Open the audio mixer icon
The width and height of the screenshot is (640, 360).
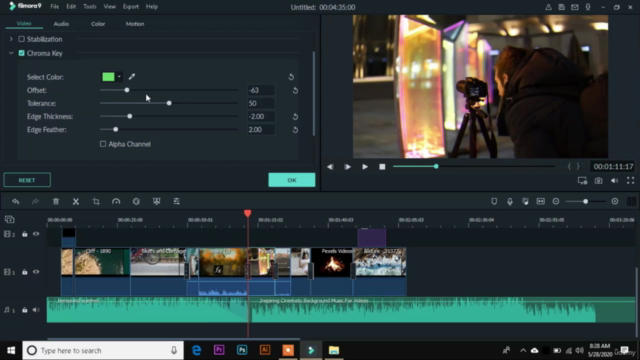coord(525,201)
